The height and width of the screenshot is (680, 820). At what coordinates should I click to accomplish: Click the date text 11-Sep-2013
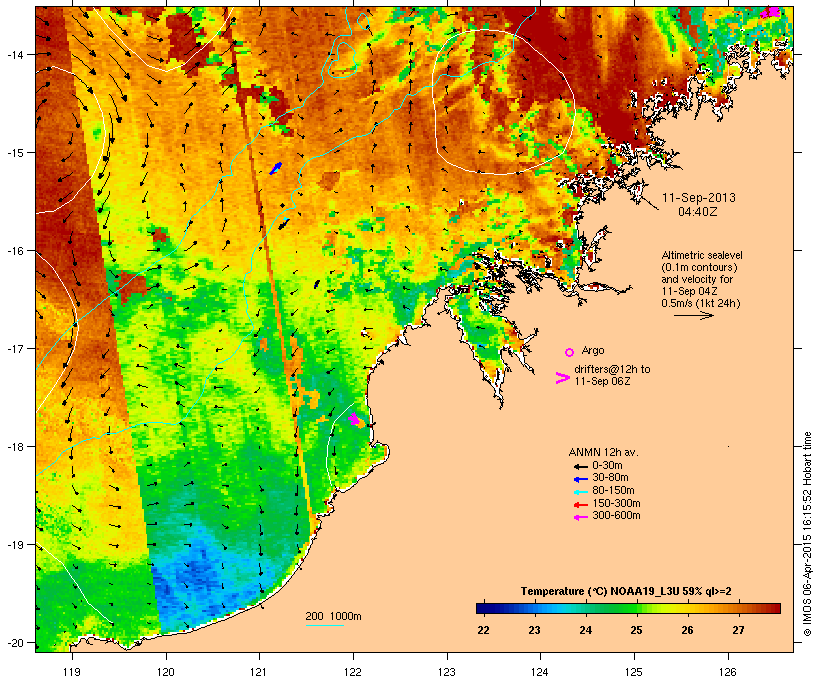coord(699,198)
